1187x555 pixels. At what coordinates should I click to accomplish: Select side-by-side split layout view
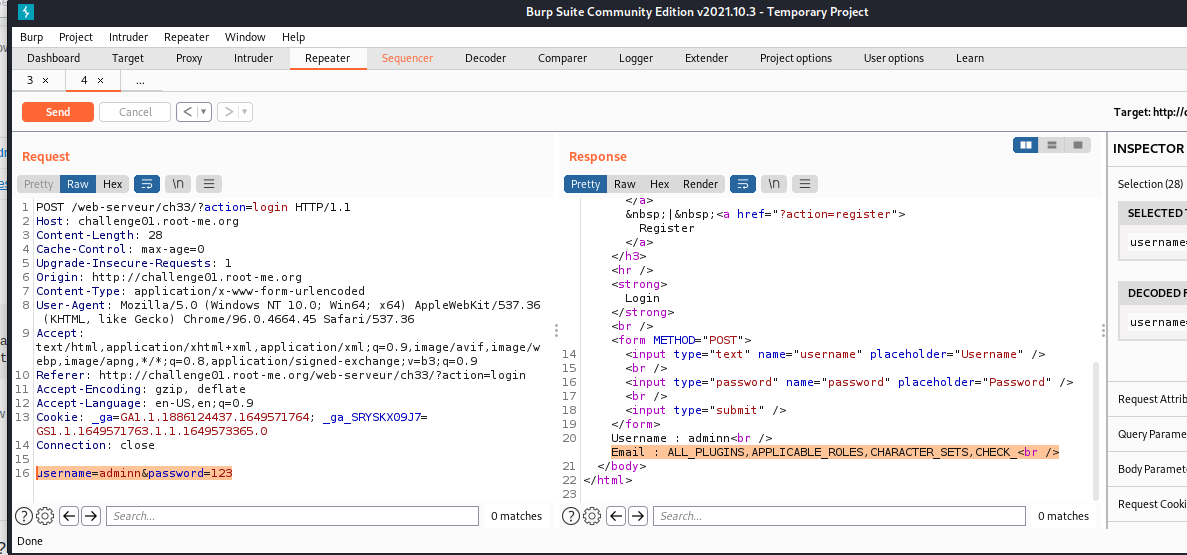coord(1026,145)
